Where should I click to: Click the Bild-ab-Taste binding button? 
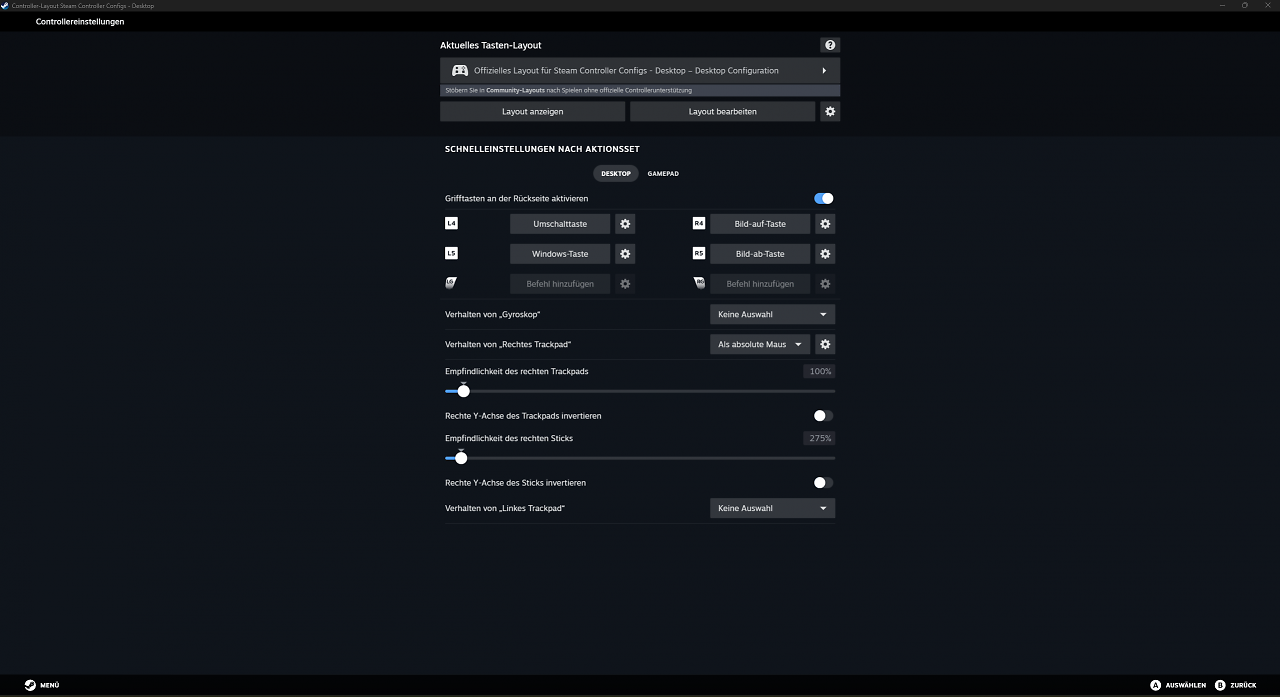[760, 254]
